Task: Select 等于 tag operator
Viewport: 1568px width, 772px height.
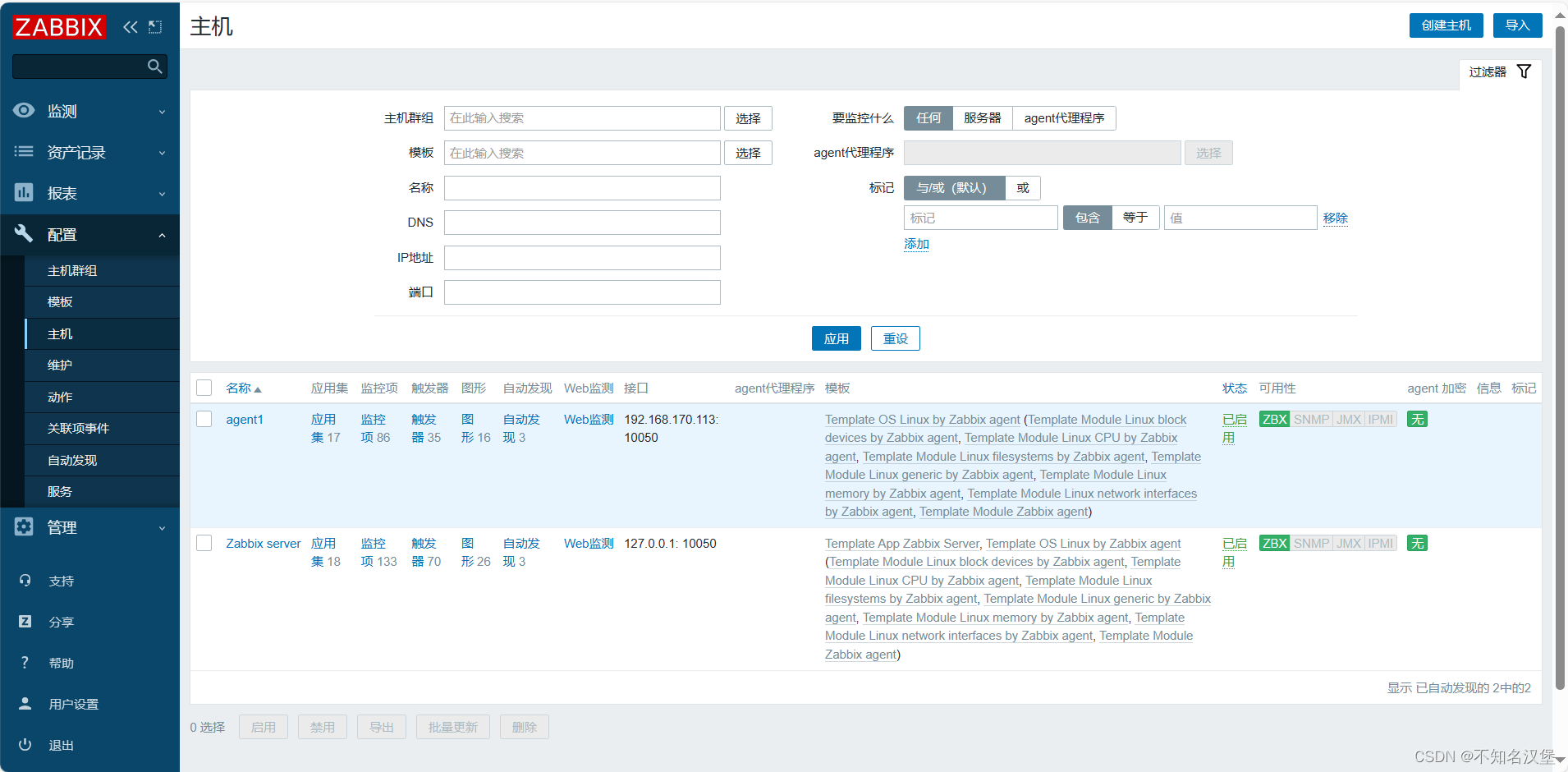Action: 1135,218
